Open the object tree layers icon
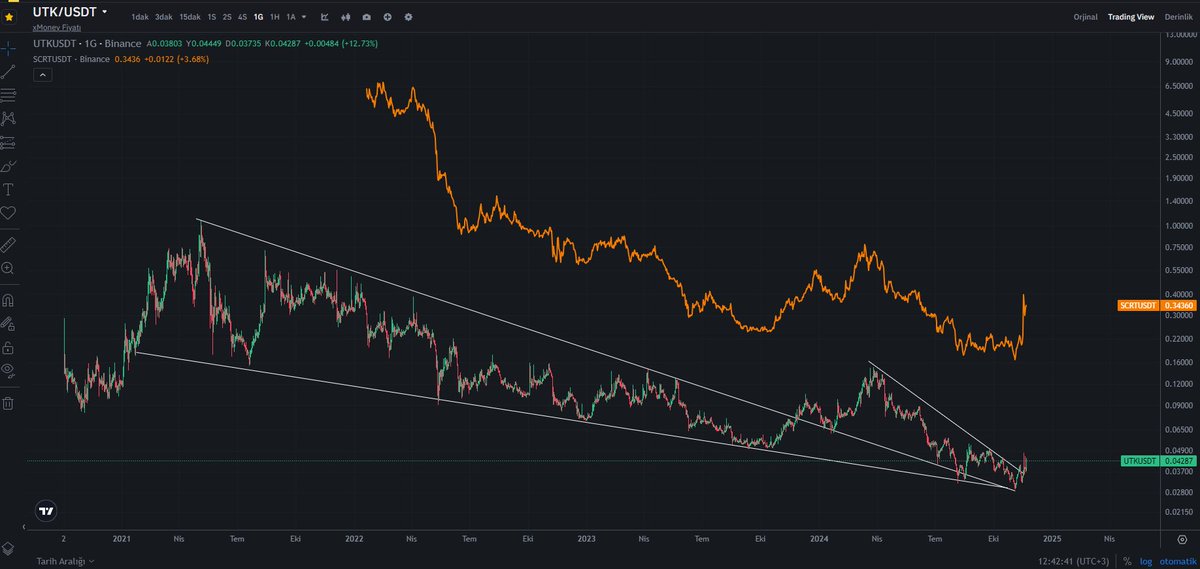This screenshot has height=569, width=1200. click(x=9, y=548)
